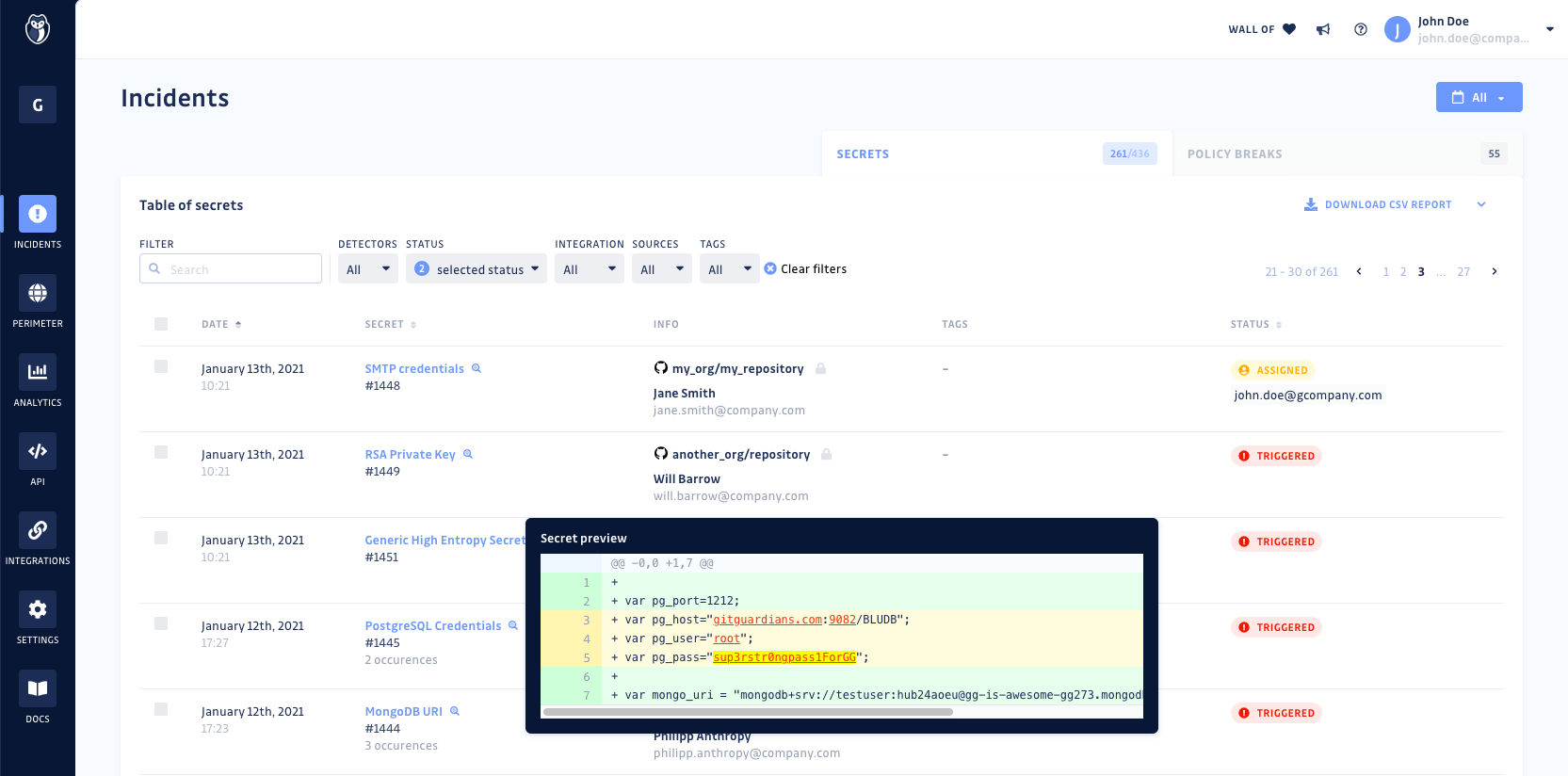Open the Sources filter dropdown
Screen dimensions: 1568x776
tap(662, 268)
